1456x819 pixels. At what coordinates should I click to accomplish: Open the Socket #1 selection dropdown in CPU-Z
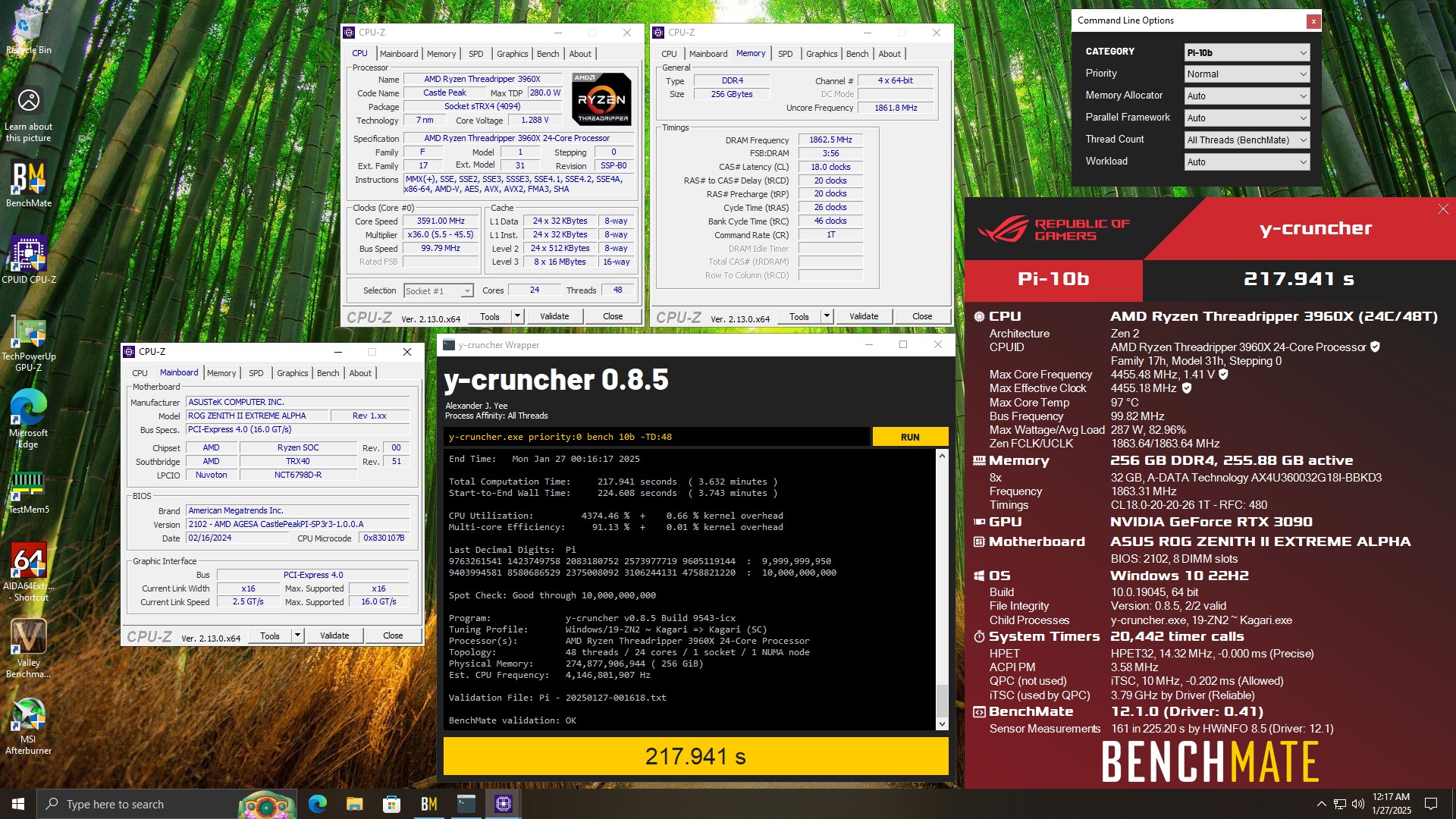438,291
